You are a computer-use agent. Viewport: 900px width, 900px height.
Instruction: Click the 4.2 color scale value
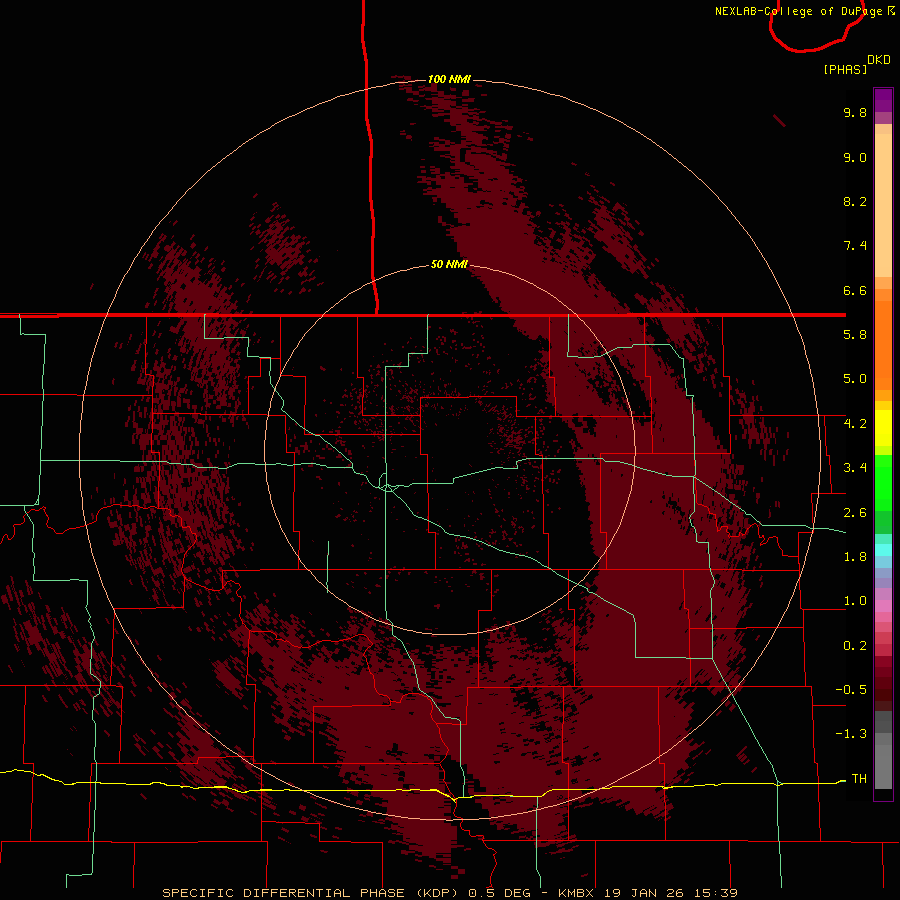(x=855, y=424)
